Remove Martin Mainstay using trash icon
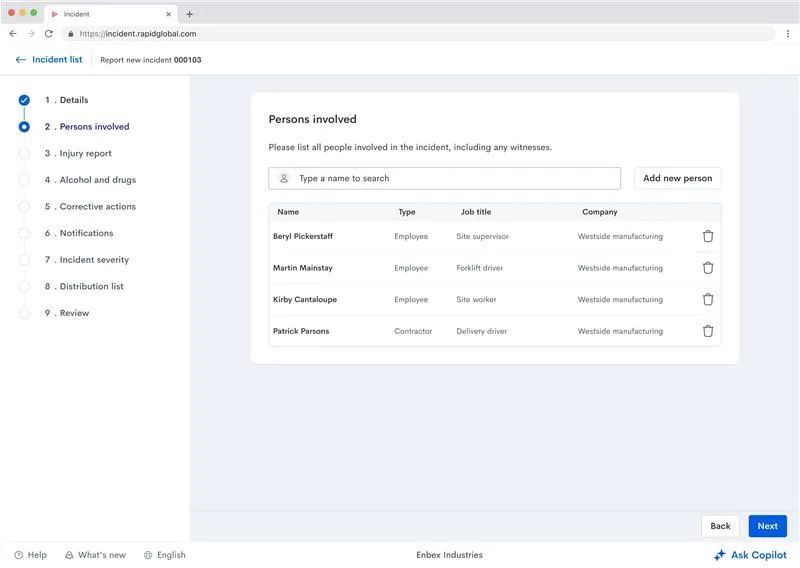This screenshot has width=800, height=568. point(708,268)
